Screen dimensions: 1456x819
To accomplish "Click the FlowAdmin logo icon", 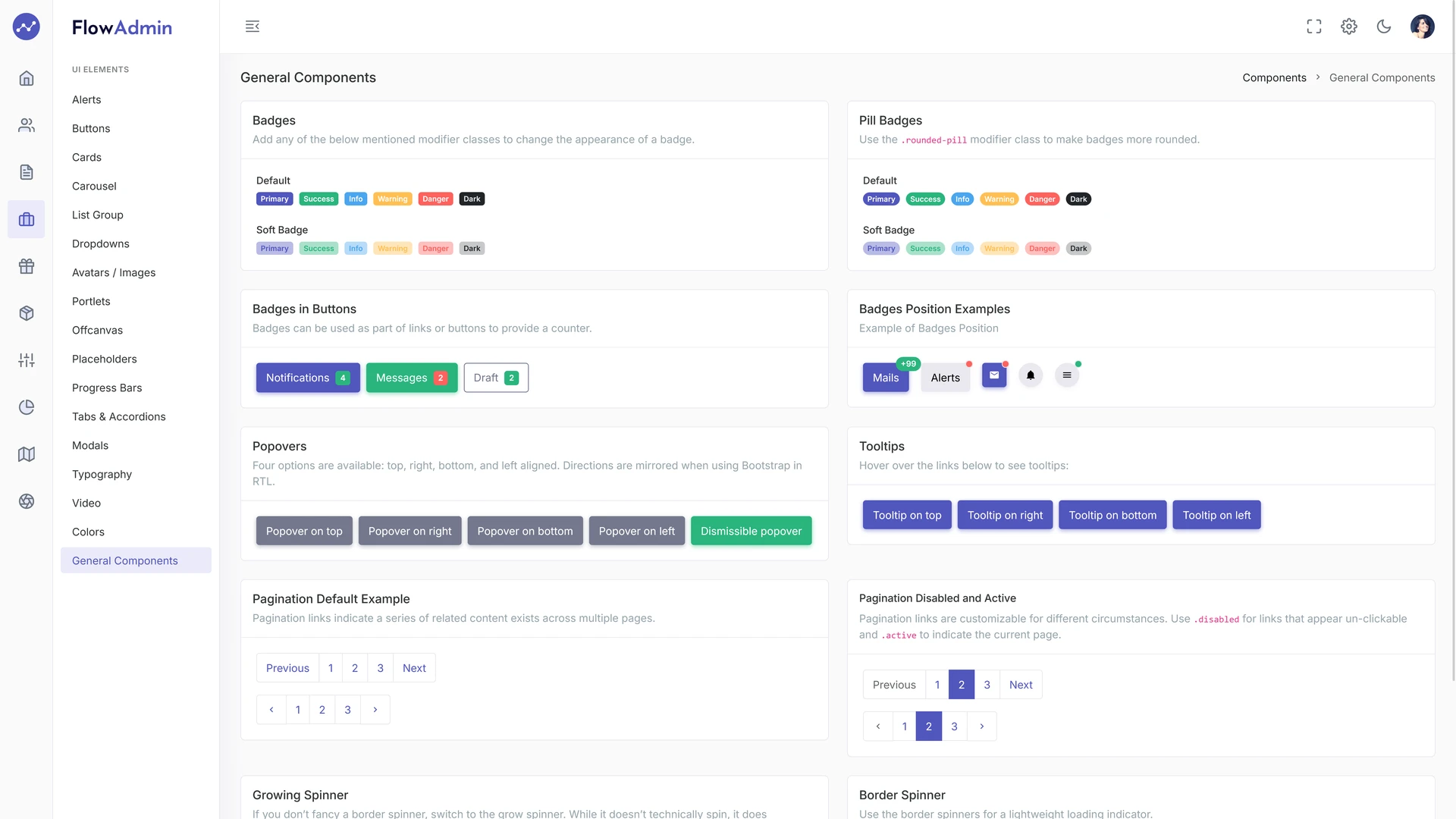I will (x=26, y=27).
